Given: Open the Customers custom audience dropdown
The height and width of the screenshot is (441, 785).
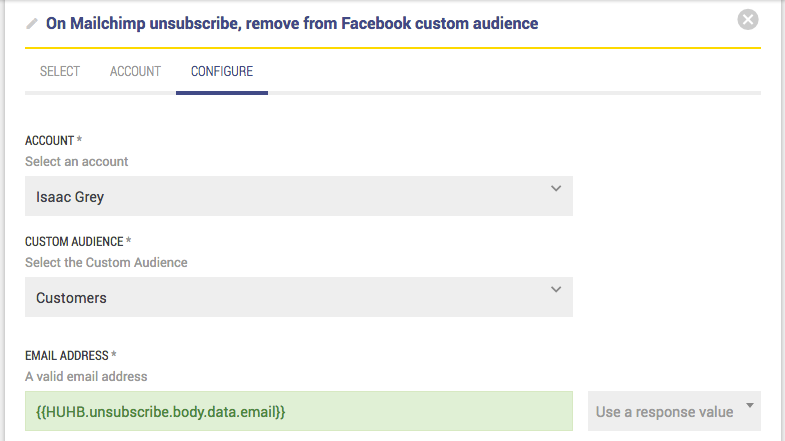Looking at the screenshot, I should point(298,297).
